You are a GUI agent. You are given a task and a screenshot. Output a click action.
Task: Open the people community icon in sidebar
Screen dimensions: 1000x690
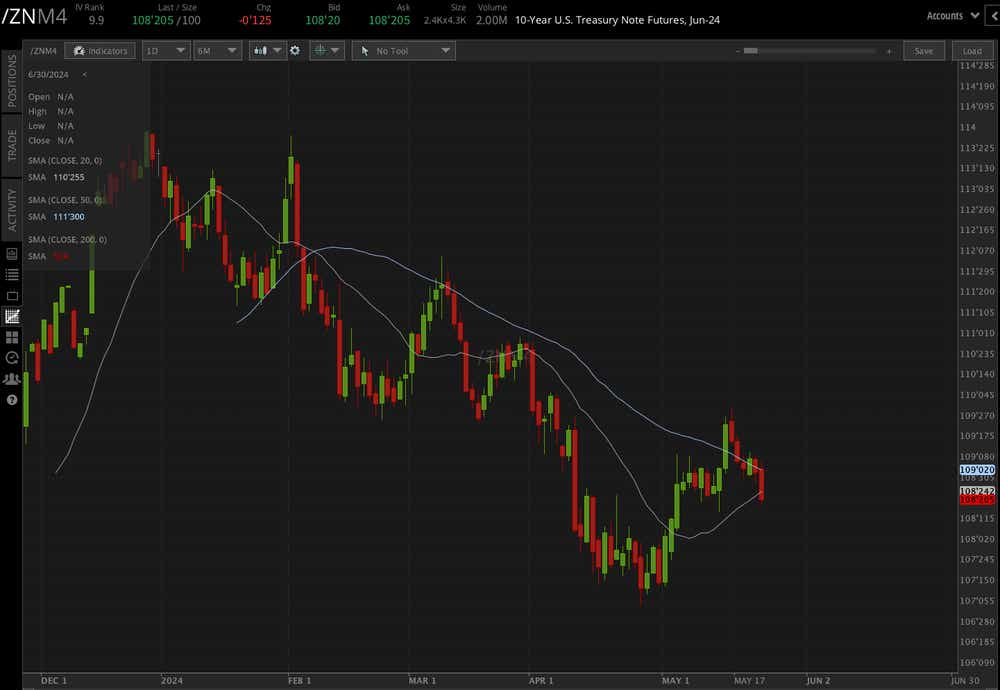point(11,379)
